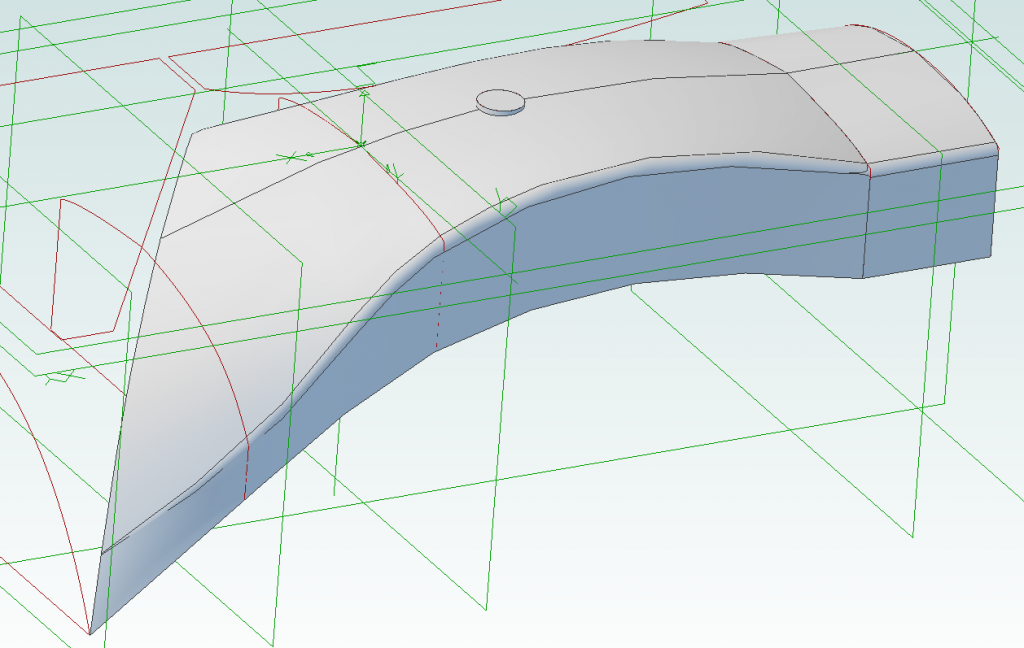
Task: Select the green vertical dimension arrow on top
Action: 363,118
